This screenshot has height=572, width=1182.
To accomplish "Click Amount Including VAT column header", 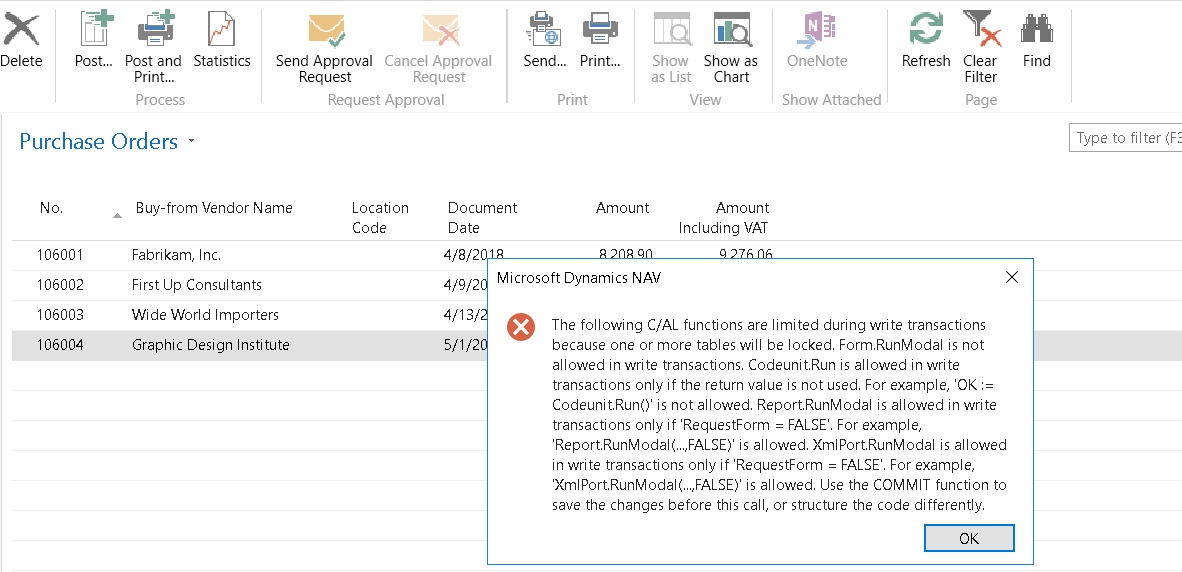I will [724, 218].
